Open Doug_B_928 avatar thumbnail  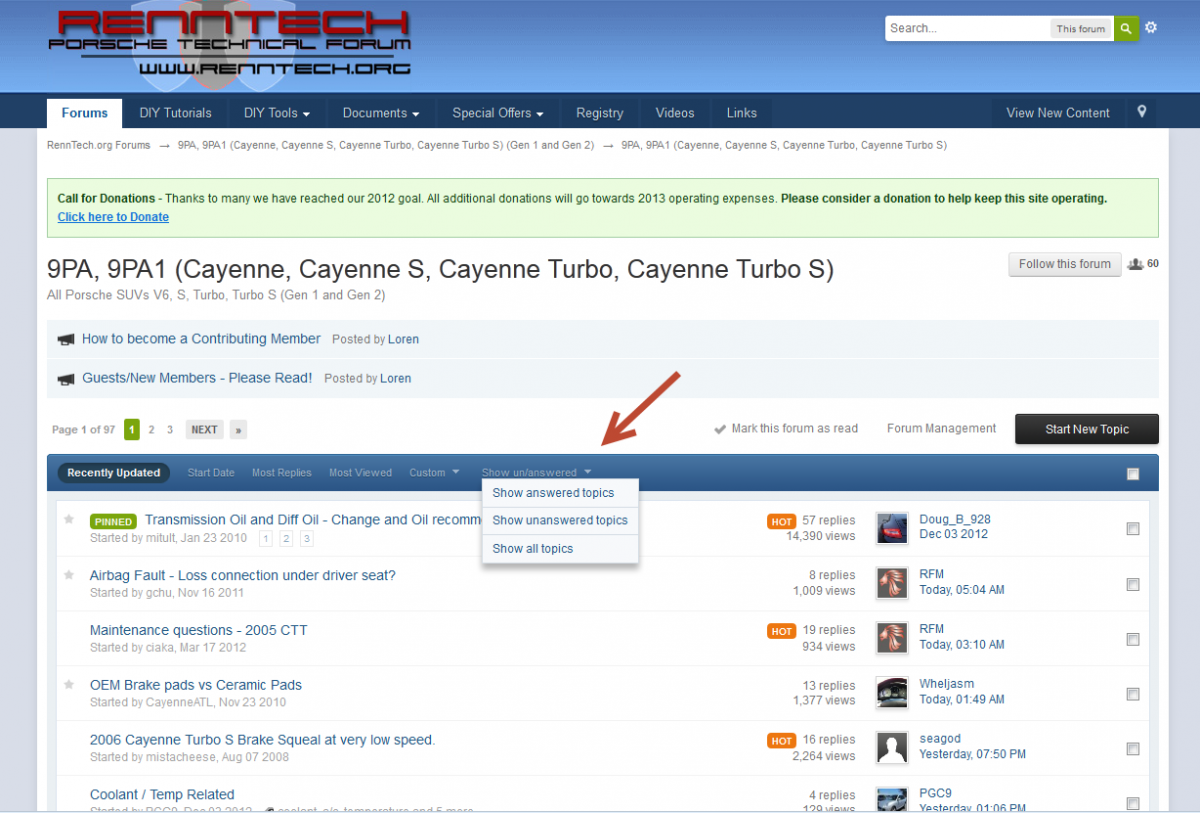891,528
